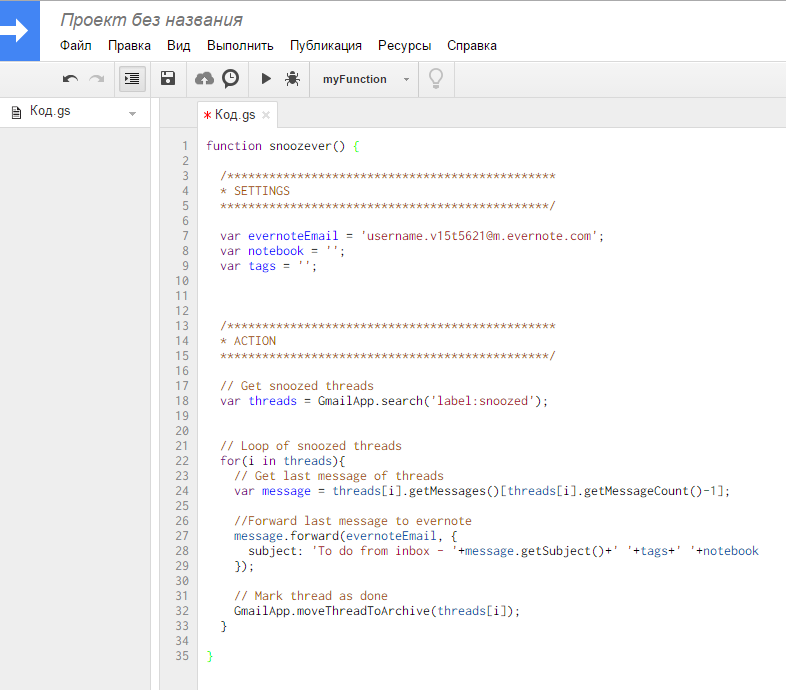The image size is (786, 690).
Task: Click the green opening brace on line 1
Action: coord(356,146)
